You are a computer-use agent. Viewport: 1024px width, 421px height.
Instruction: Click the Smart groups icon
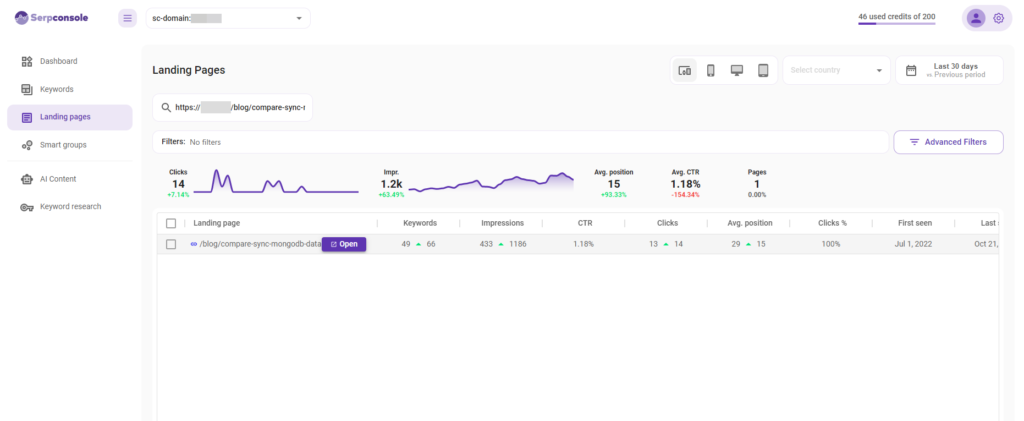[27, 145]
